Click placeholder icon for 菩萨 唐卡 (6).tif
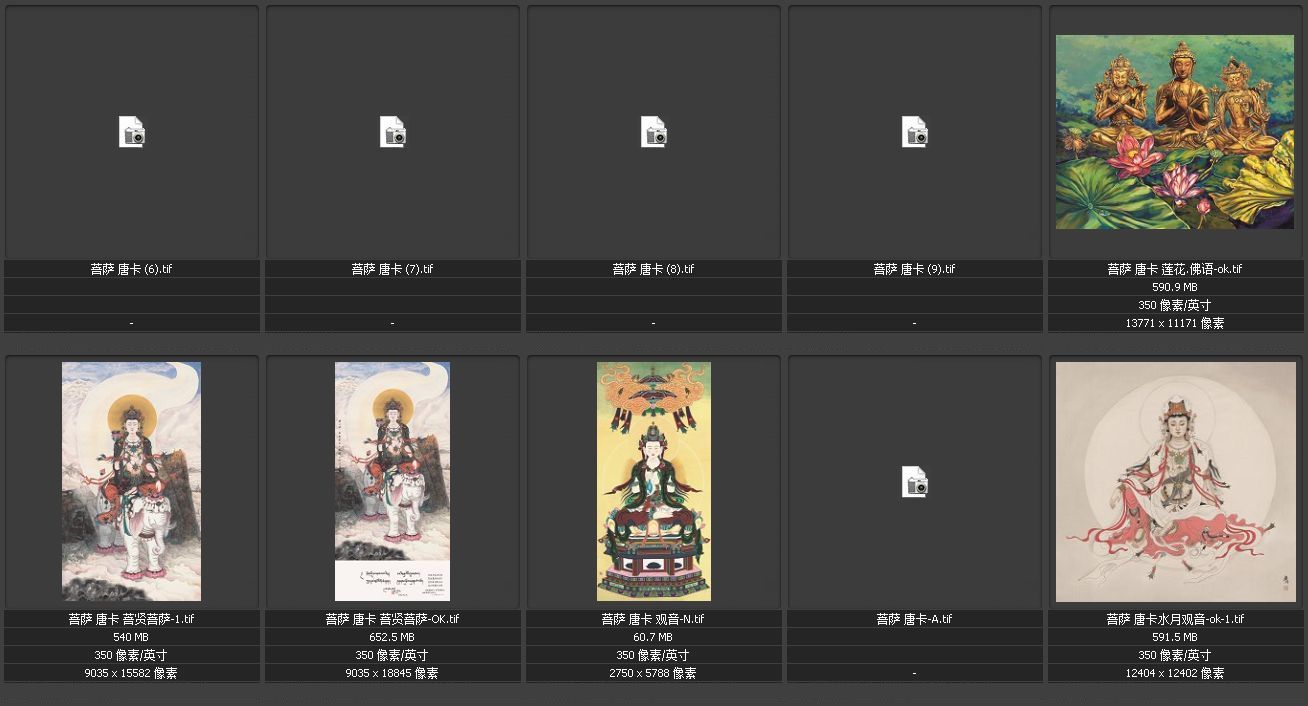The image size is (1308, 706). [x=132, y=132]
